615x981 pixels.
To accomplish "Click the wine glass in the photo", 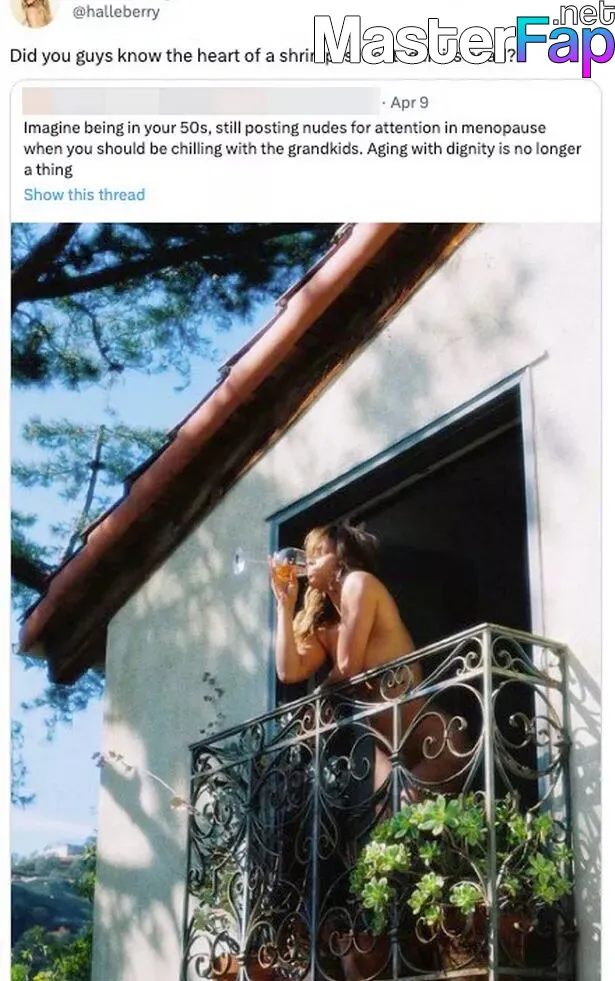I will click(283, 562).
